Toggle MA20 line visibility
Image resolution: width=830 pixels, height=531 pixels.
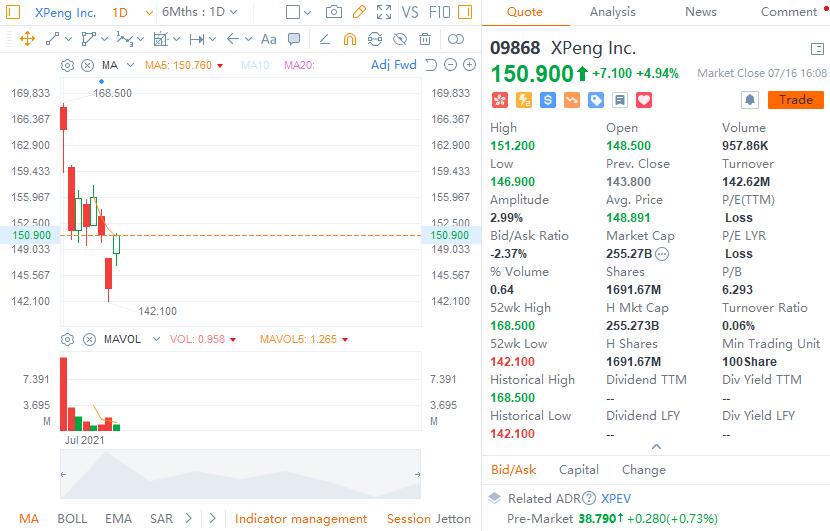pyautogui.click(x=299, y=65)
